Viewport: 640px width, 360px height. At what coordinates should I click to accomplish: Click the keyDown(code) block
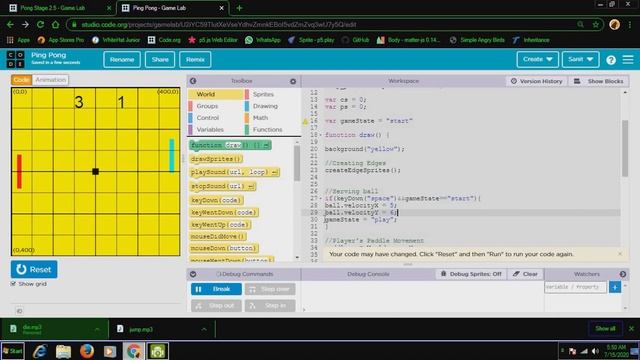click(x=217, y=200)
